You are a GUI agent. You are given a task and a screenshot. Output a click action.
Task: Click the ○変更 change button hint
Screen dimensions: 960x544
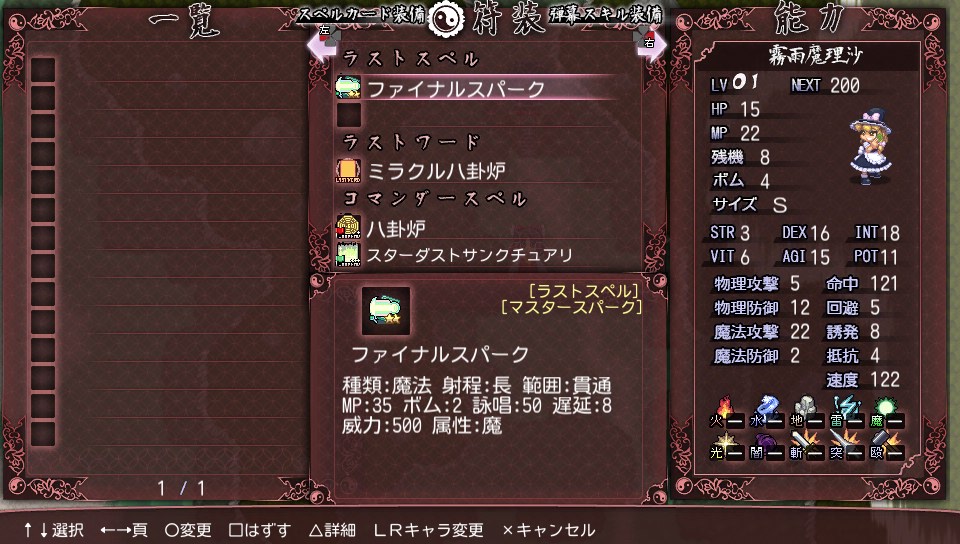pos(188,530)
